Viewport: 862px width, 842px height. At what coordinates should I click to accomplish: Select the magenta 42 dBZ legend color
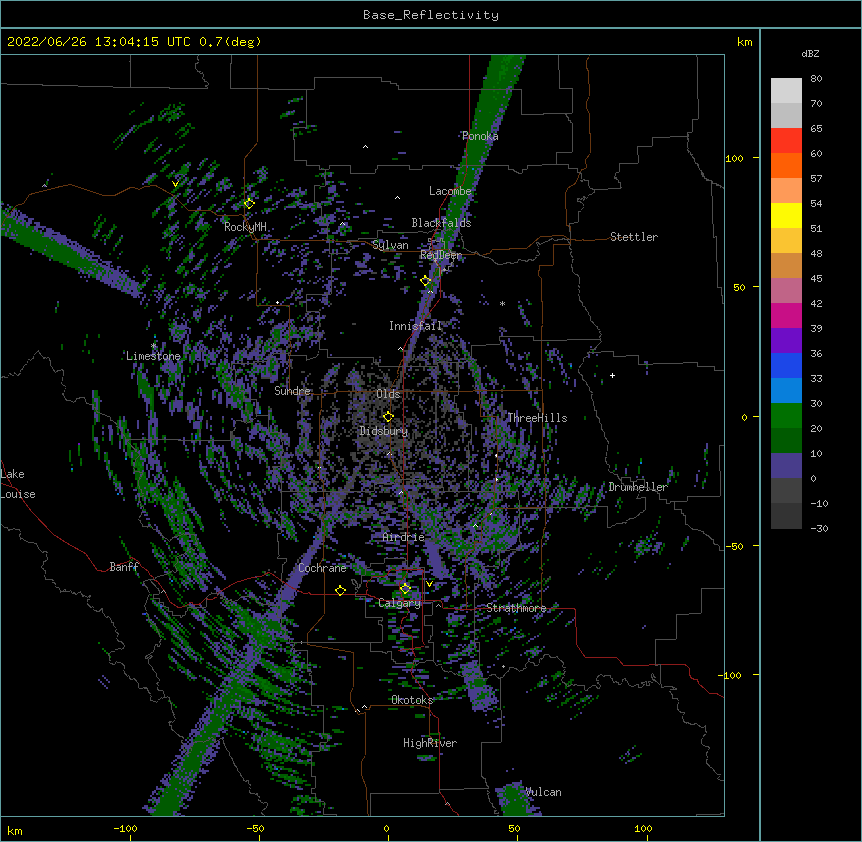786,315
